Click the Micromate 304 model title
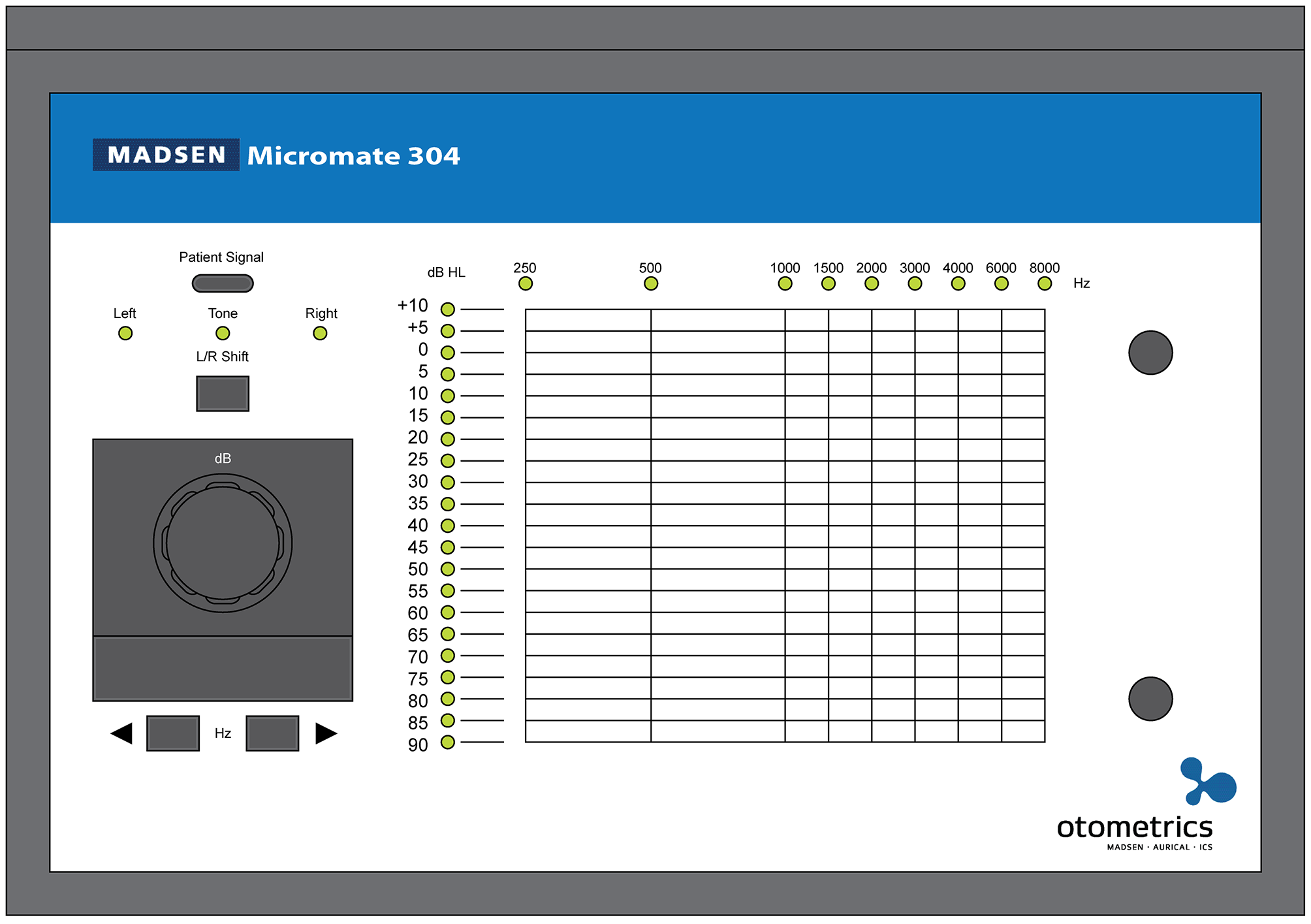This screenshot has width=1311, height=924. click(354, 156)
